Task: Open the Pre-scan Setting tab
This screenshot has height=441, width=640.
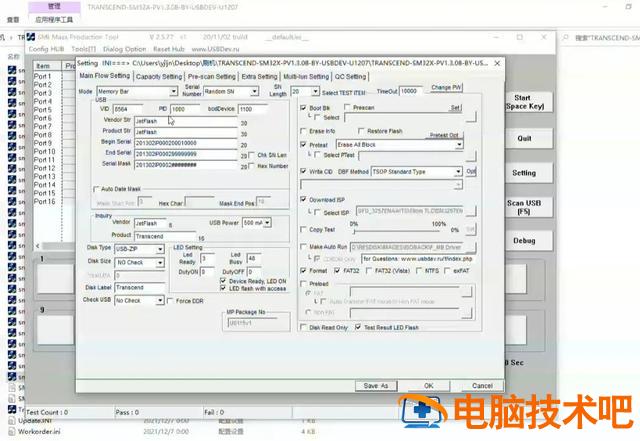Action: click(x=212, y=76)
